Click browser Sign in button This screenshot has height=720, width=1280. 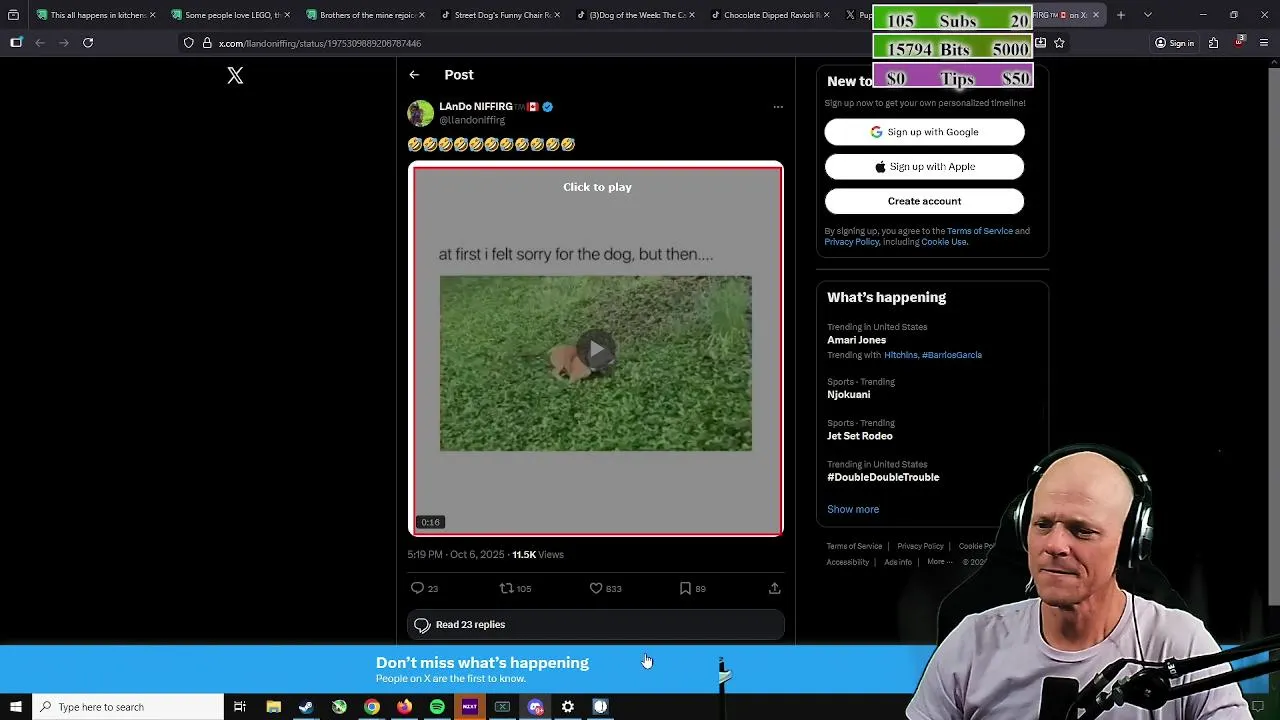[1175, 43]
